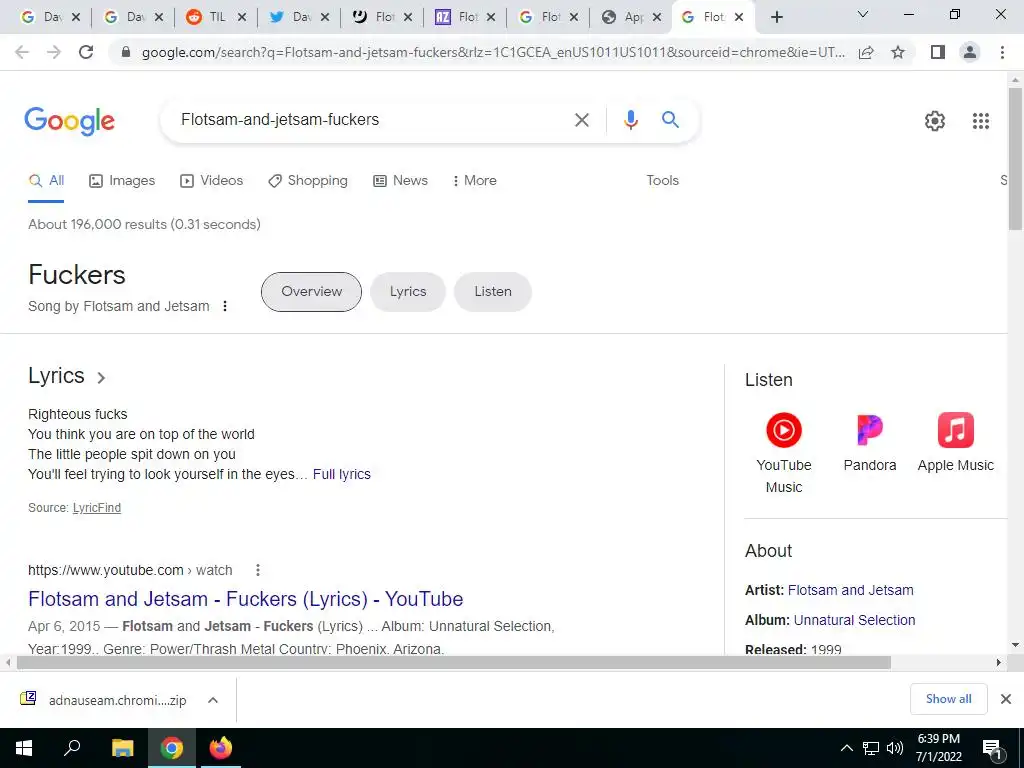Share this page from address bar

tap(866, 52)
